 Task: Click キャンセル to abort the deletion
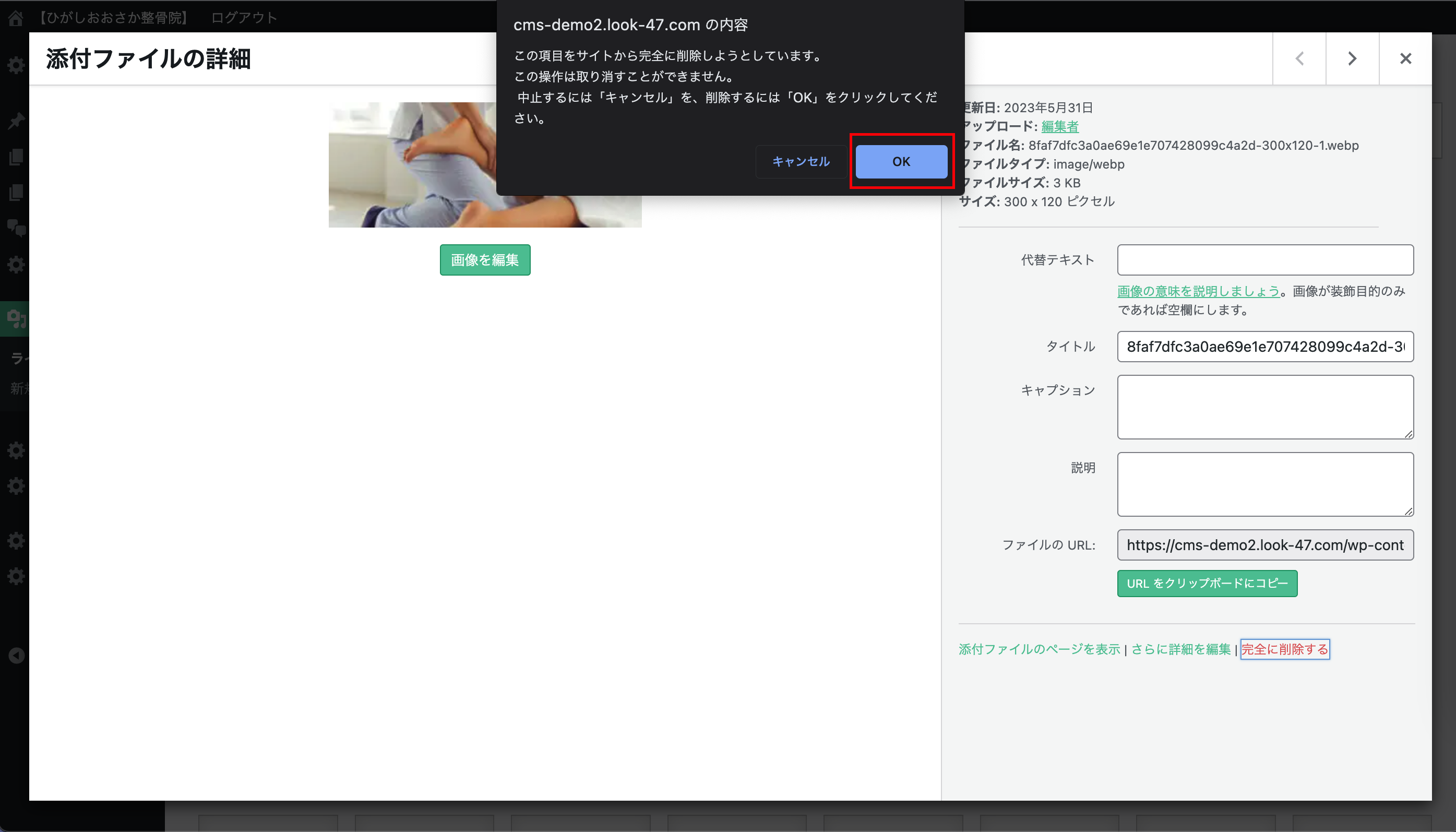coord(801,162)
